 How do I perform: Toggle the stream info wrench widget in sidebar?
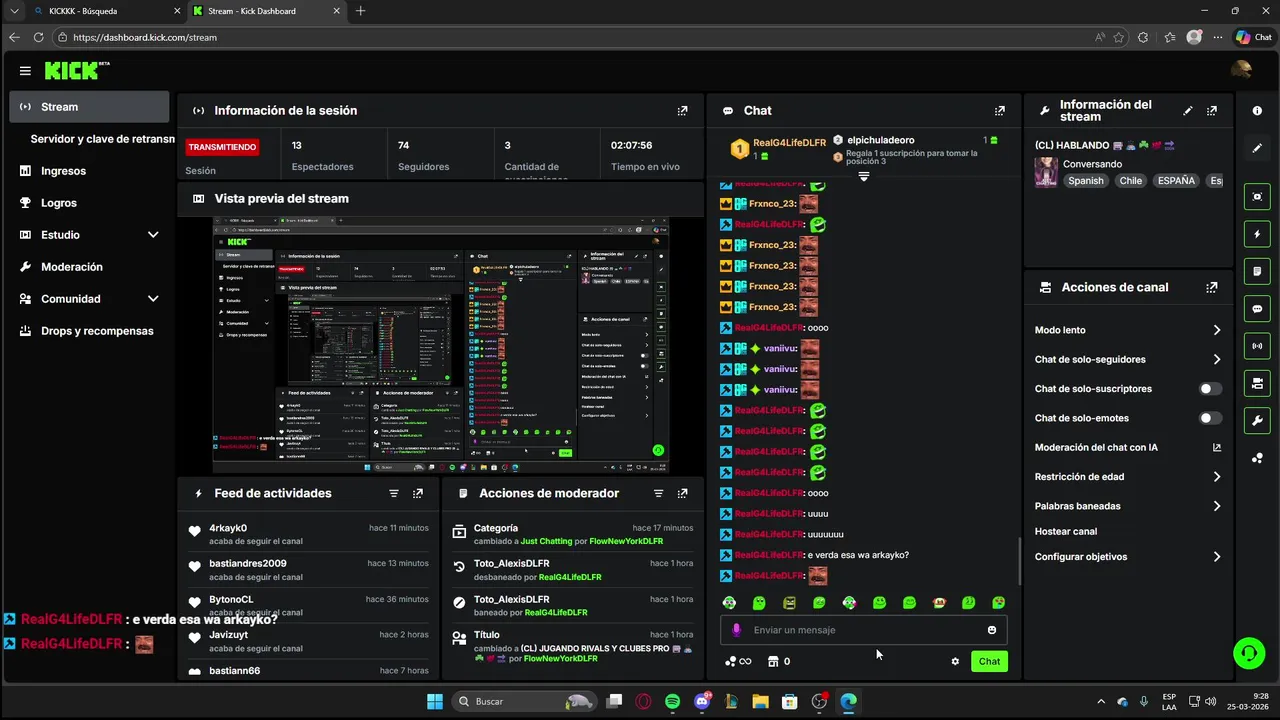pyautogui.click(x=1257, y=420)
